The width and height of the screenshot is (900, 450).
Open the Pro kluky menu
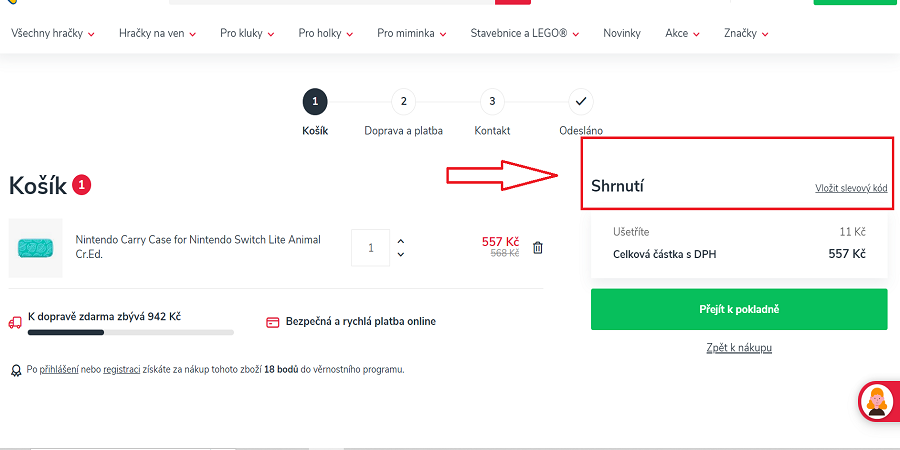247,33
